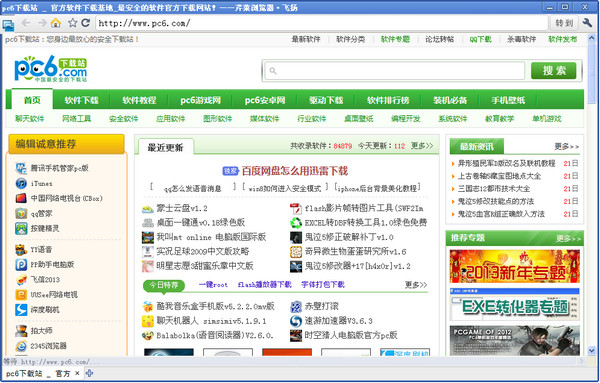Click the YY语音 icon
Image resolution: width=600 pixels, height=383 pixels.
[x=21, y=249]
